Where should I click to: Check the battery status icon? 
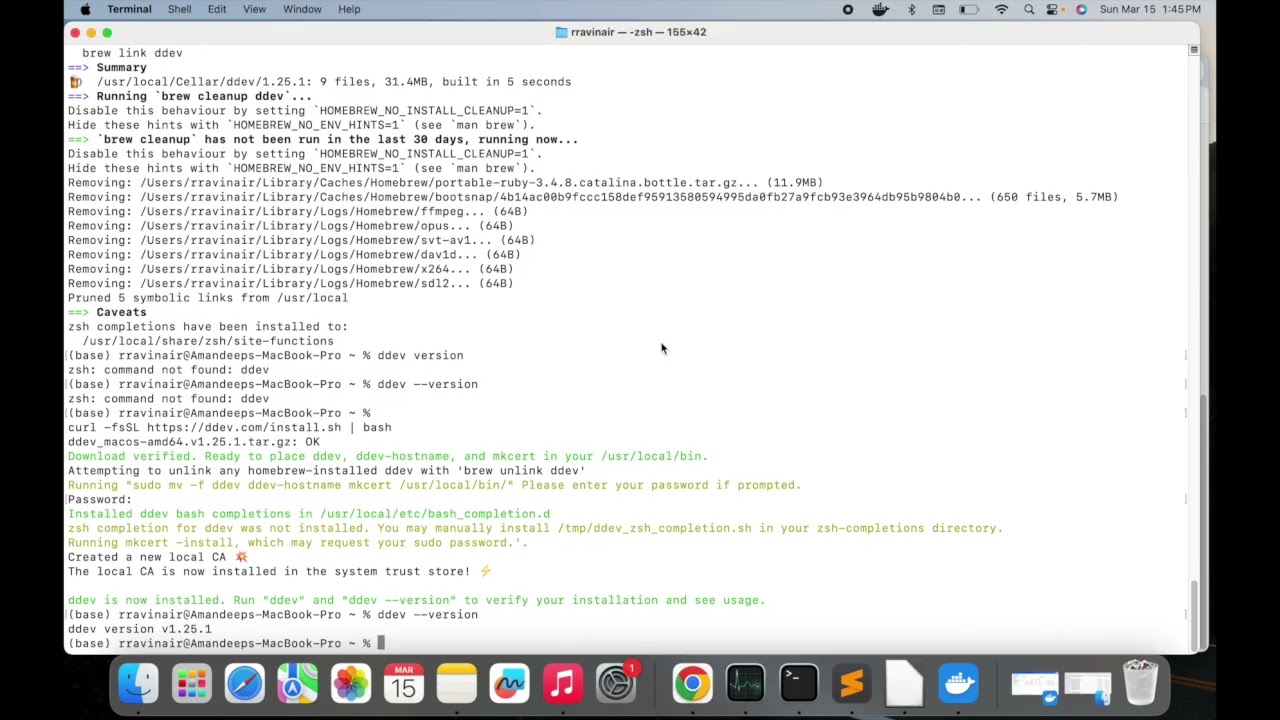pyautogui.click(x=969, y=9)
